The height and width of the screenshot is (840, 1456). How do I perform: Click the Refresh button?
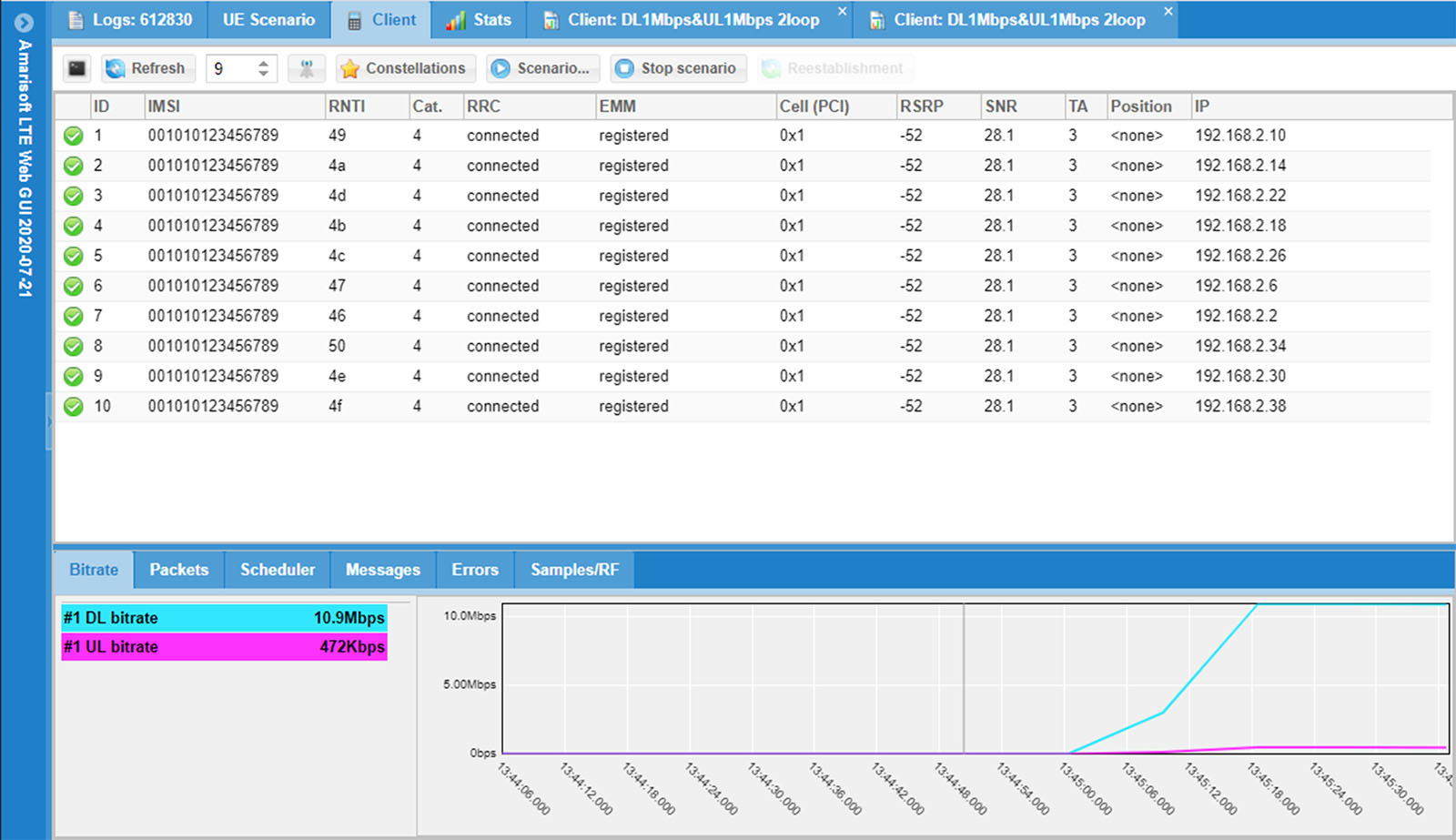pyautogui.click(x=146, y=68)
